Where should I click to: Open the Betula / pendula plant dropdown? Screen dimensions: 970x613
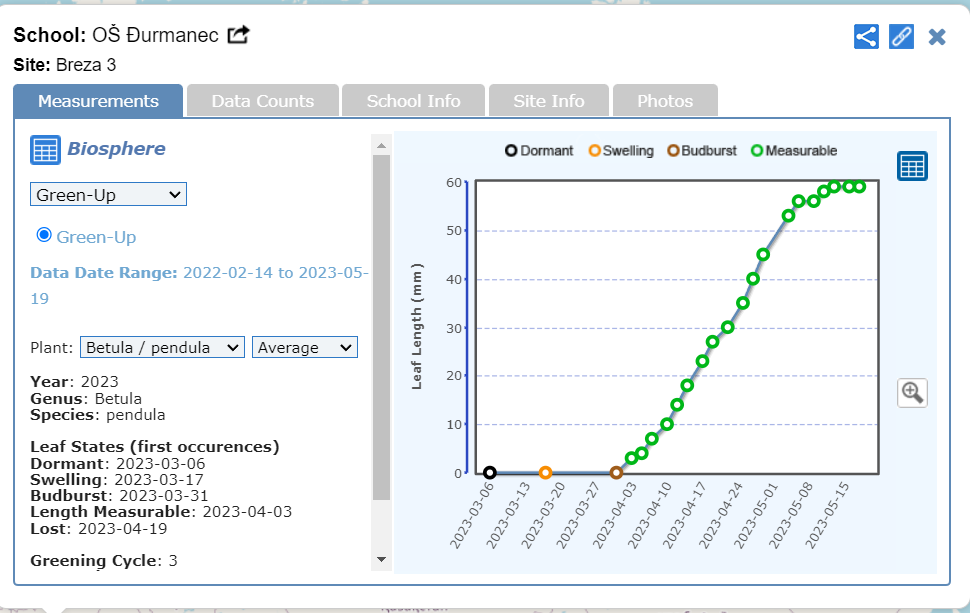(162, 347)
